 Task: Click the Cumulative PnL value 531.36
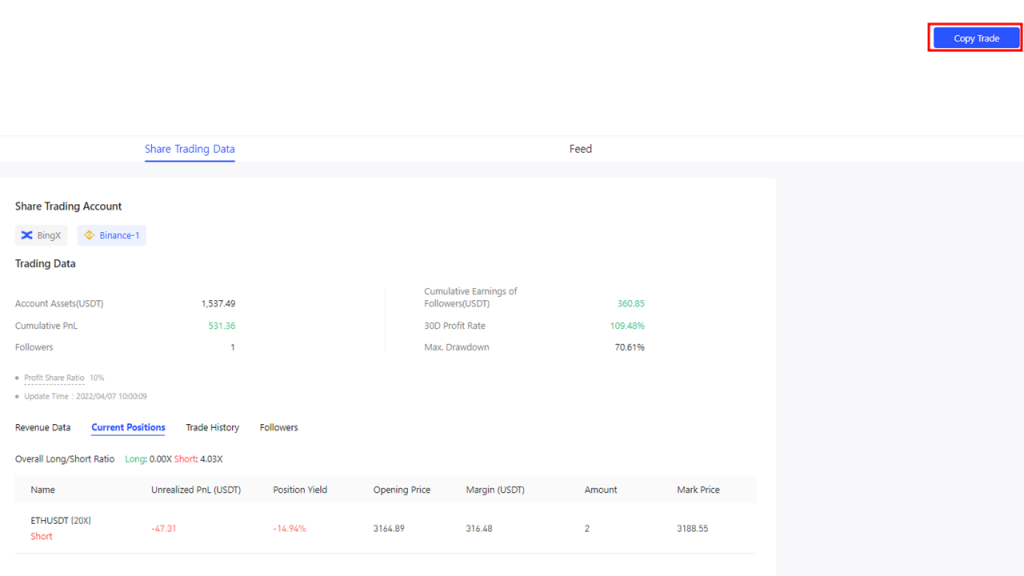click(x=221, y=325)
